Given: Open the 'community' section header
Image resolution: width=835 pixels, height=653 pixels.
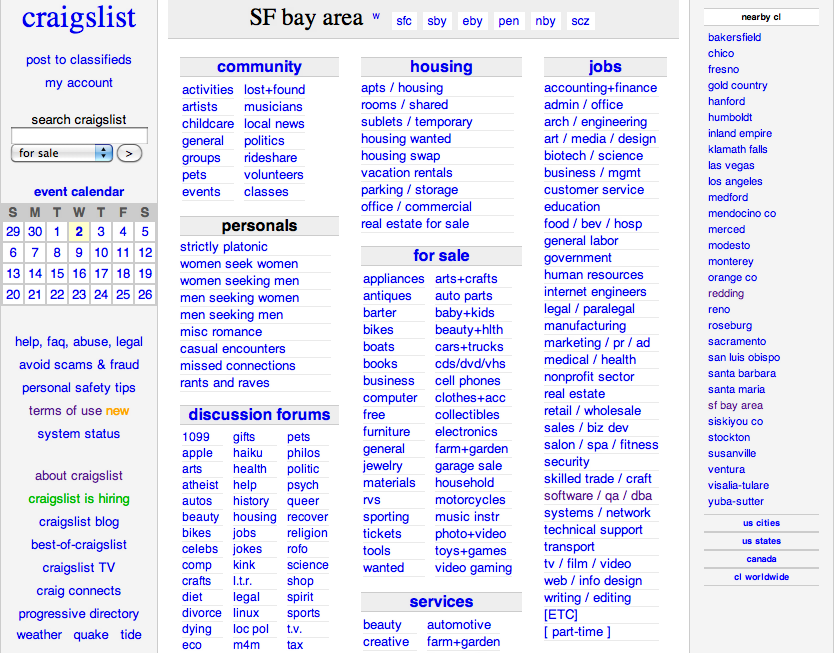Looking at the screenshot, I should pyautogui.click(x=259, y=67).
